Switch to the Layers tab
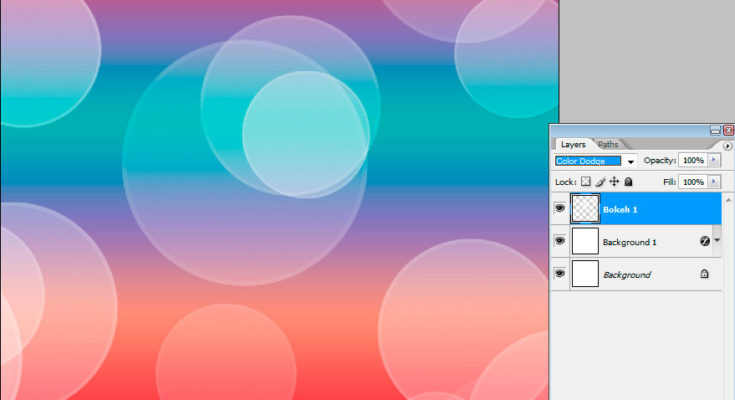 [573, 144]
